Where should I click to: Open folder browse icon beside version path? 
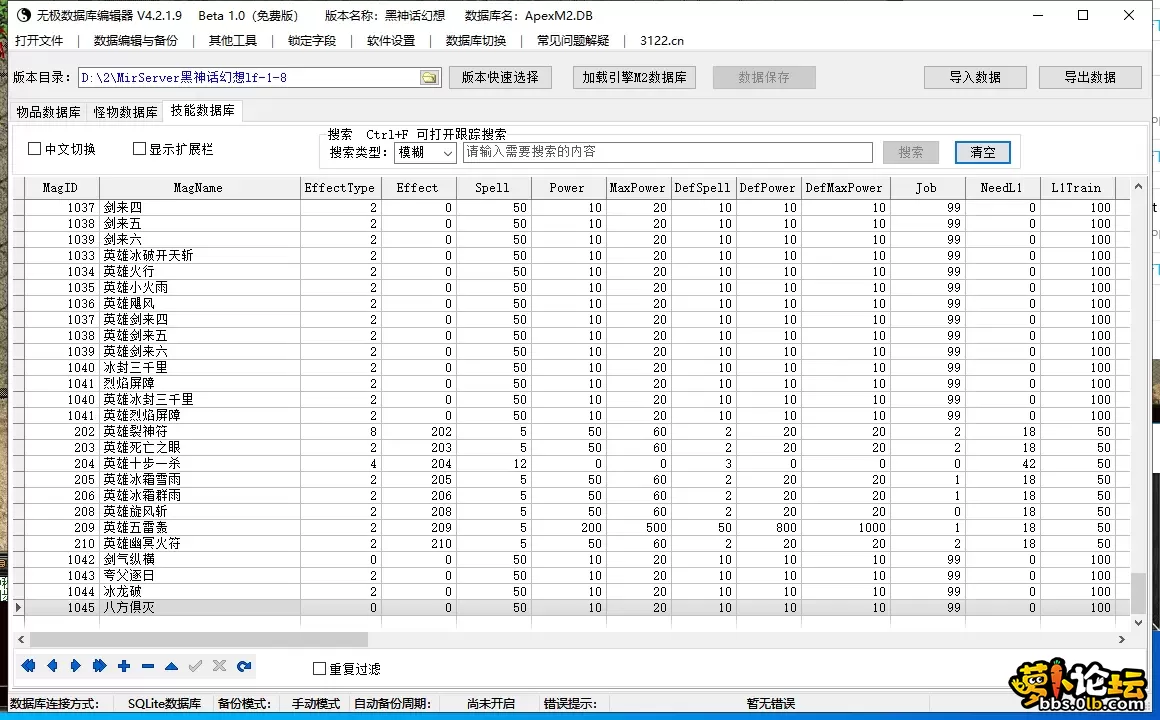click(429, 78)
